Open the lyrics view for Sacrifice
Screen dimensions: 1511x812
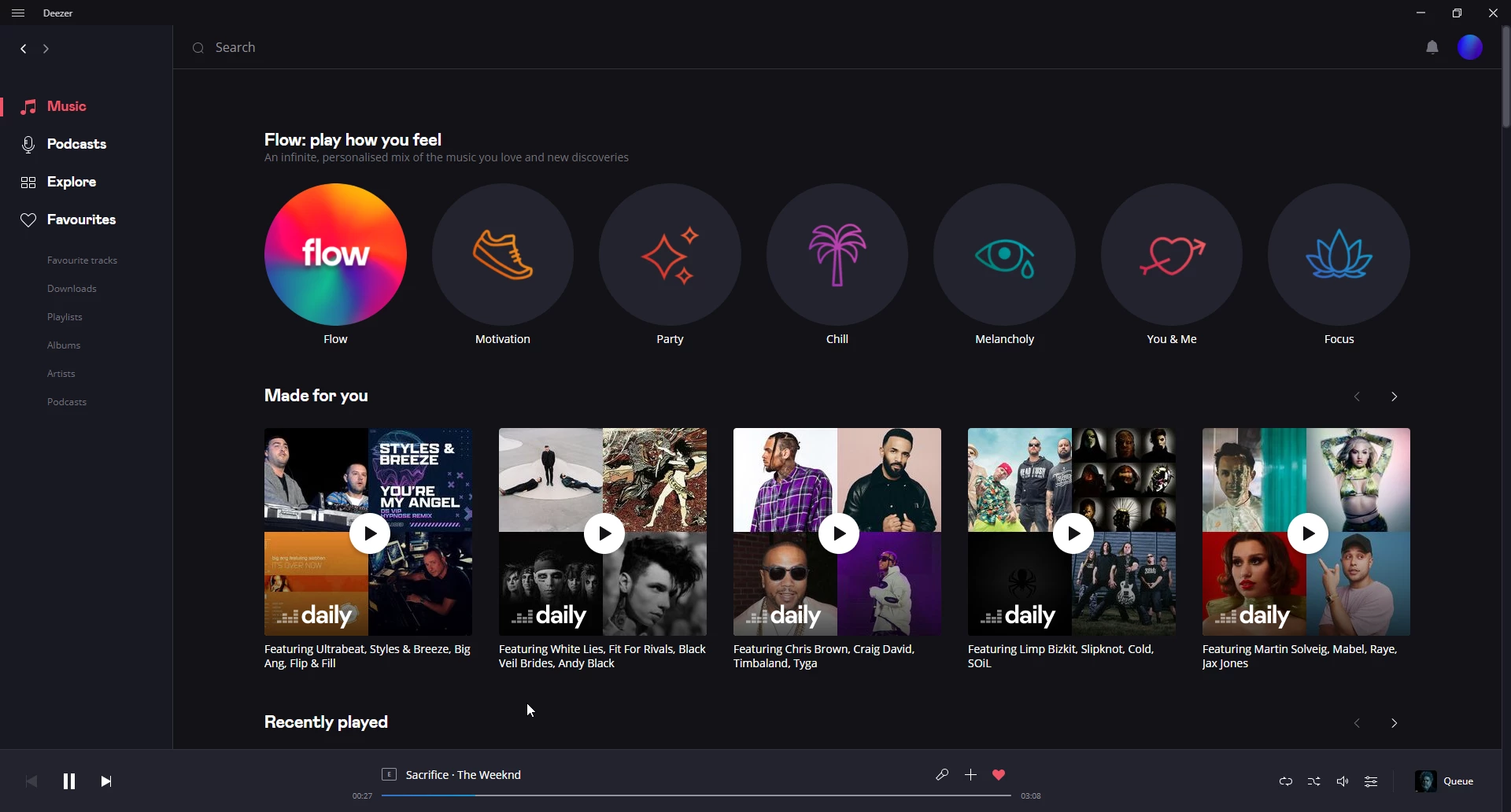point(943,774)
